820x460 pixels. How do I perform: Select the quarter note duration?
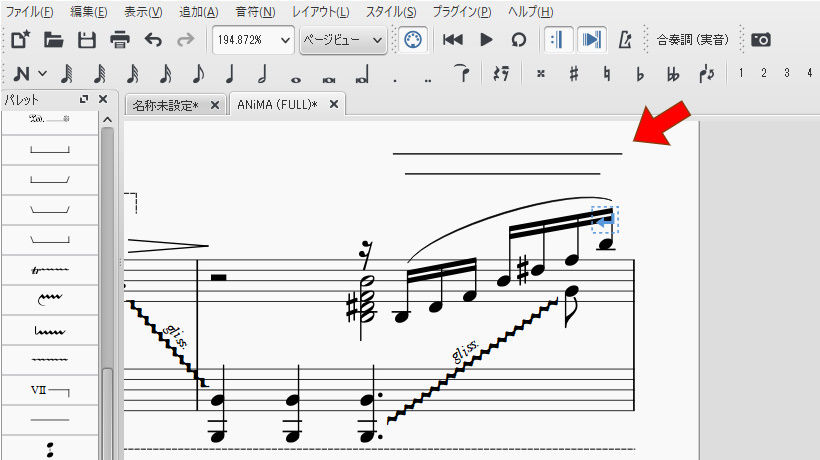[230, 74]
